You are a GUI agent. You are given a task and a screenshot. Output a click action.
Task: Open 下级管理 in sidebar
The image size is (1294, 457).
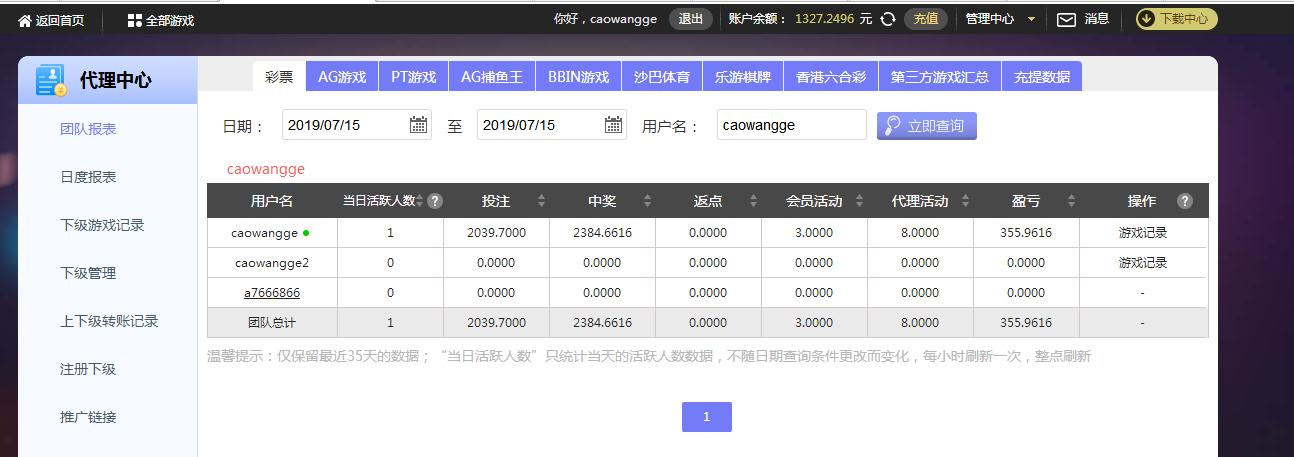tap(88, 273)
